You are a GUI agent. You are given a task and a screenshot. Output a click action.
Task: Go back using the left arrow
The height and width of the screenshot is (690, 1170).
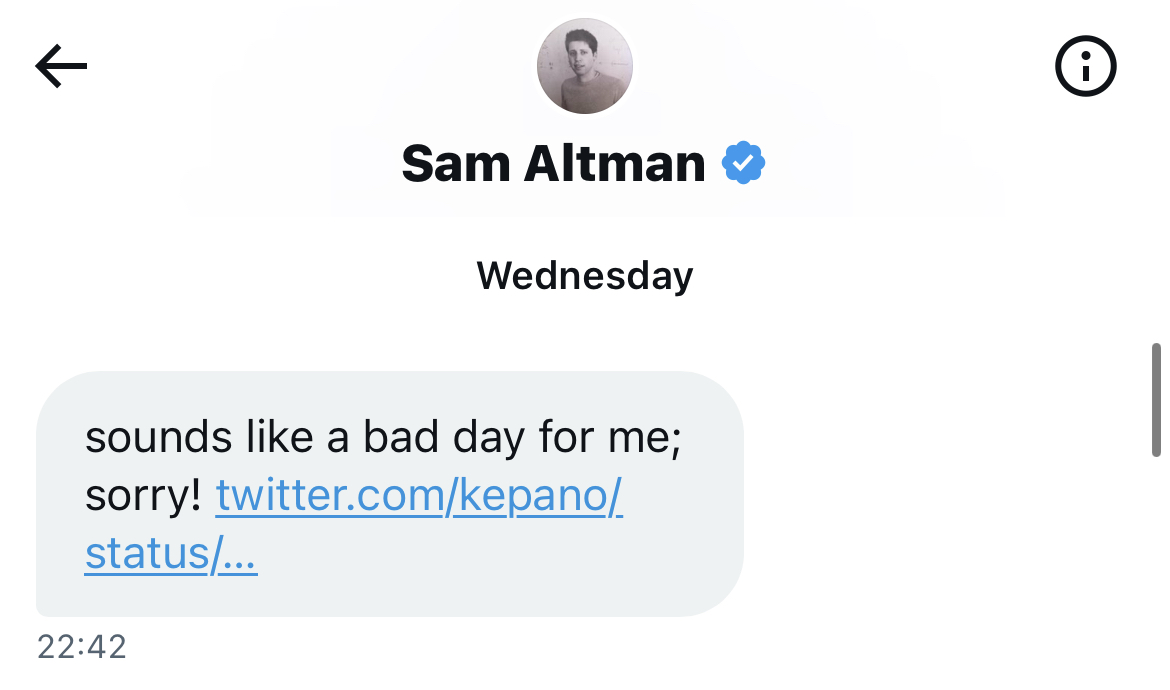(x=61, y=67)
